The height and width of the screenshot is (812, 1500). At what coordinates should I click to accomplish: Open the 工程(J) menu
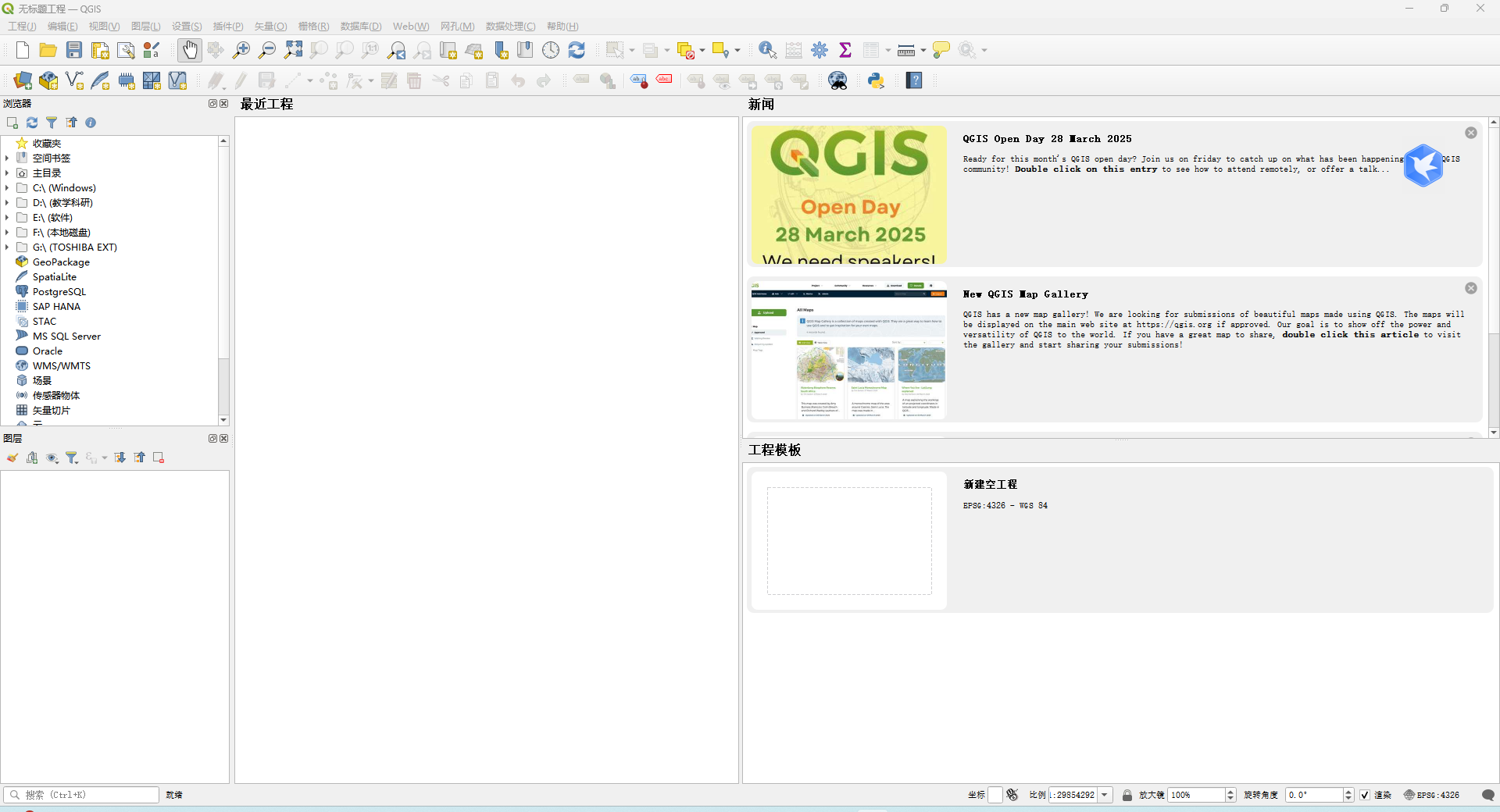tap(22, 26)
